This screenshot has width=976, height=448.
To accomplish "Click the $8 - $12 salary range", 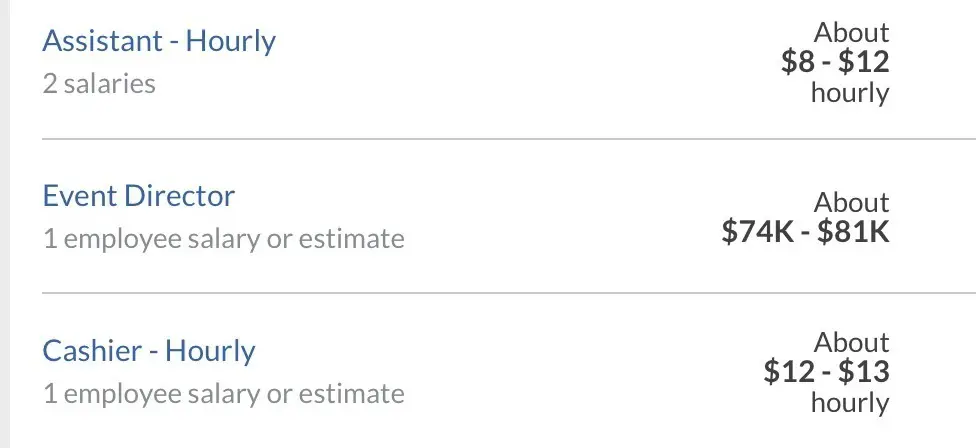I will 835,62.
